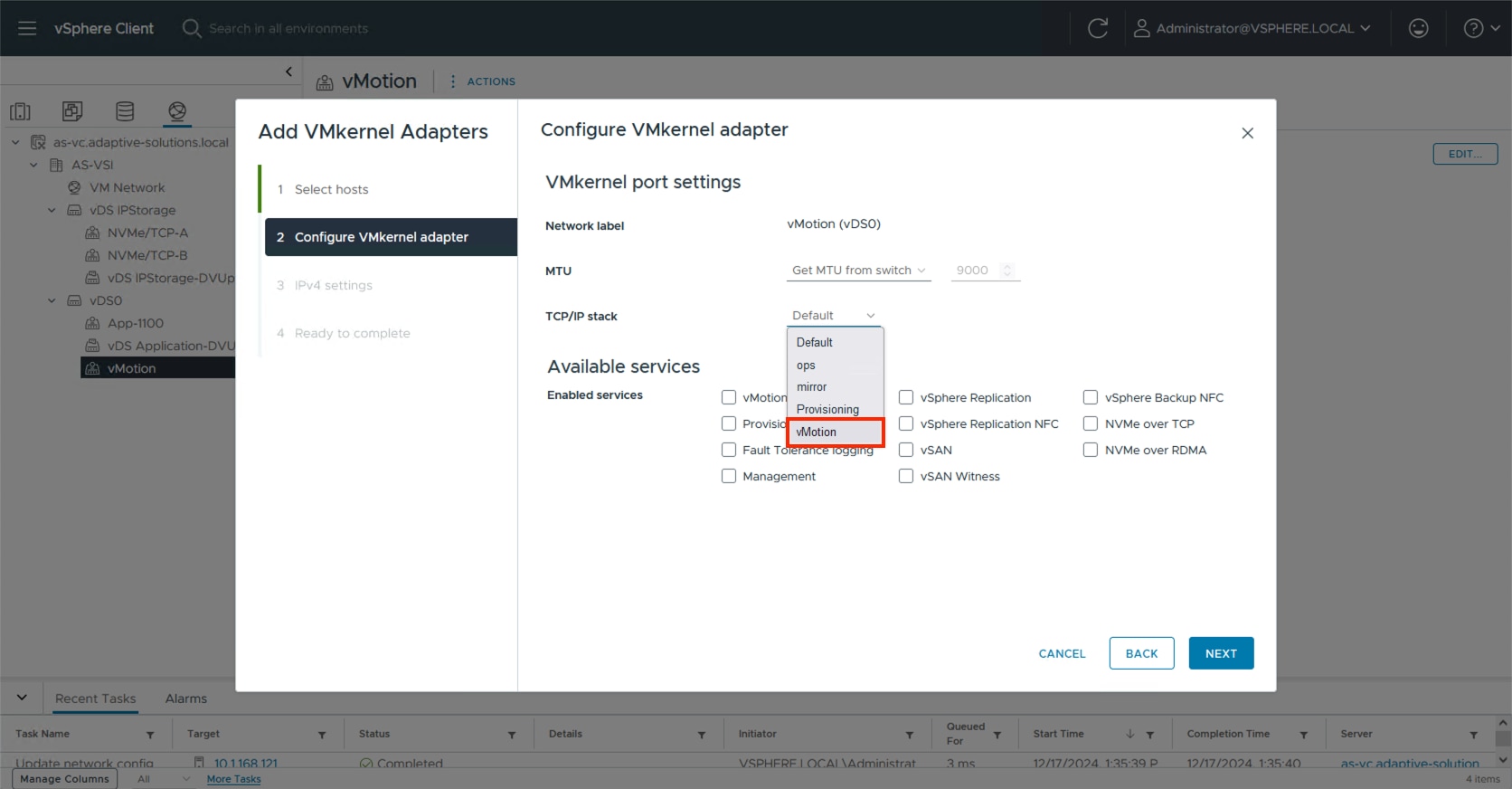Open the All tasks filter dropdown
The width and height of the screenshot is (1512, 789).
click(x=164, y=779)
